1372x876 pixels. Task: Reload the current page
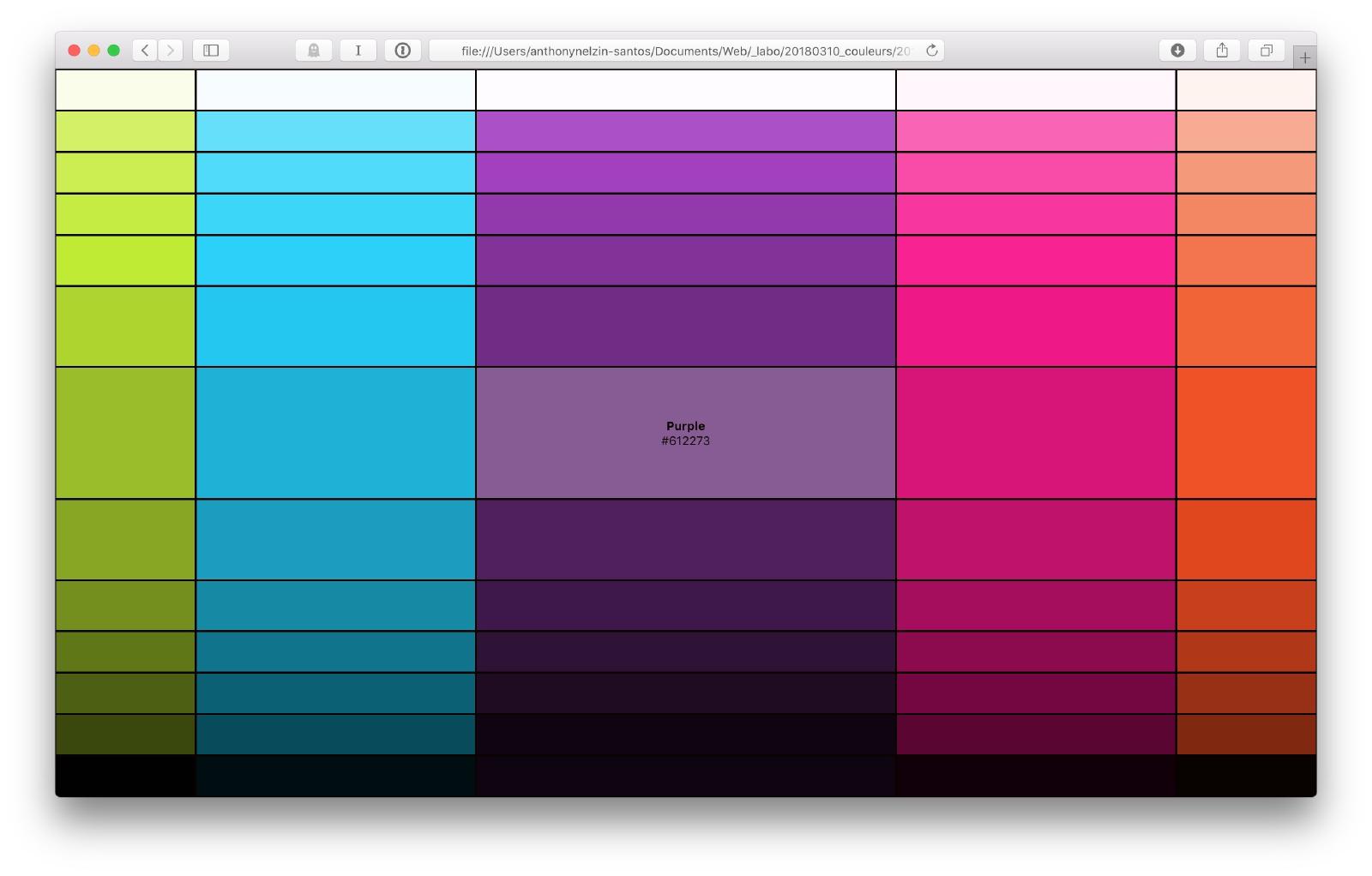(x=932, y=51)
